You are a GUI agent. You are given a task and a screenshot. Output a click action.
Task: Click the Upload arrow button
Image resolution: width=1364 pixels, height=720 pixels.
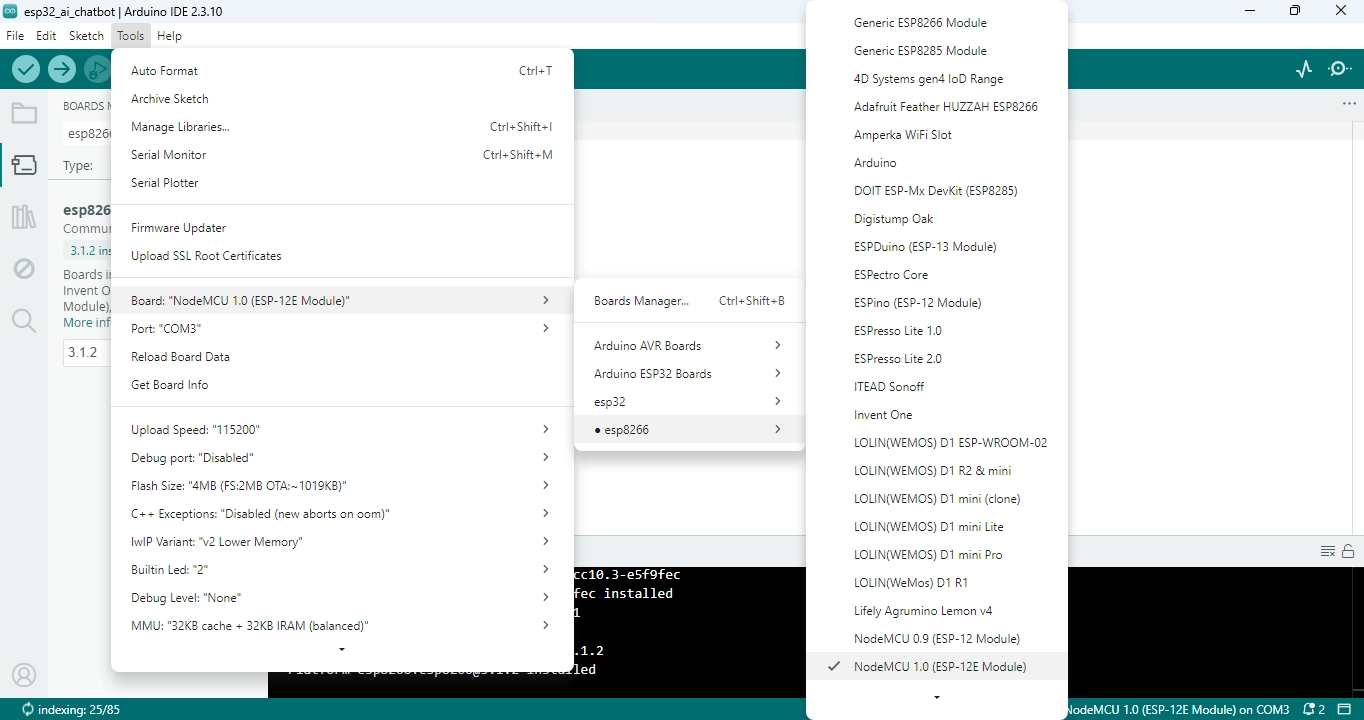pos(62,69)
